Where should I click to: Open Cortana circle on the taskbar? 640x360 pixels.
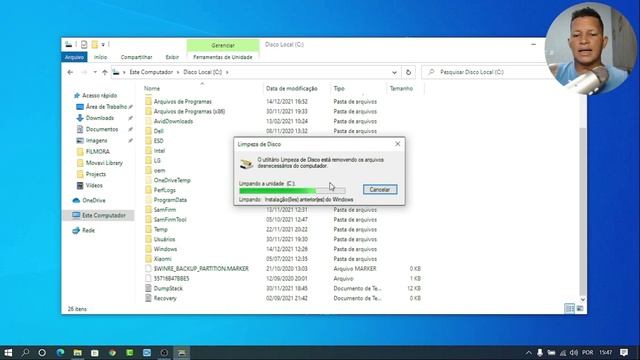click(42, 353)
